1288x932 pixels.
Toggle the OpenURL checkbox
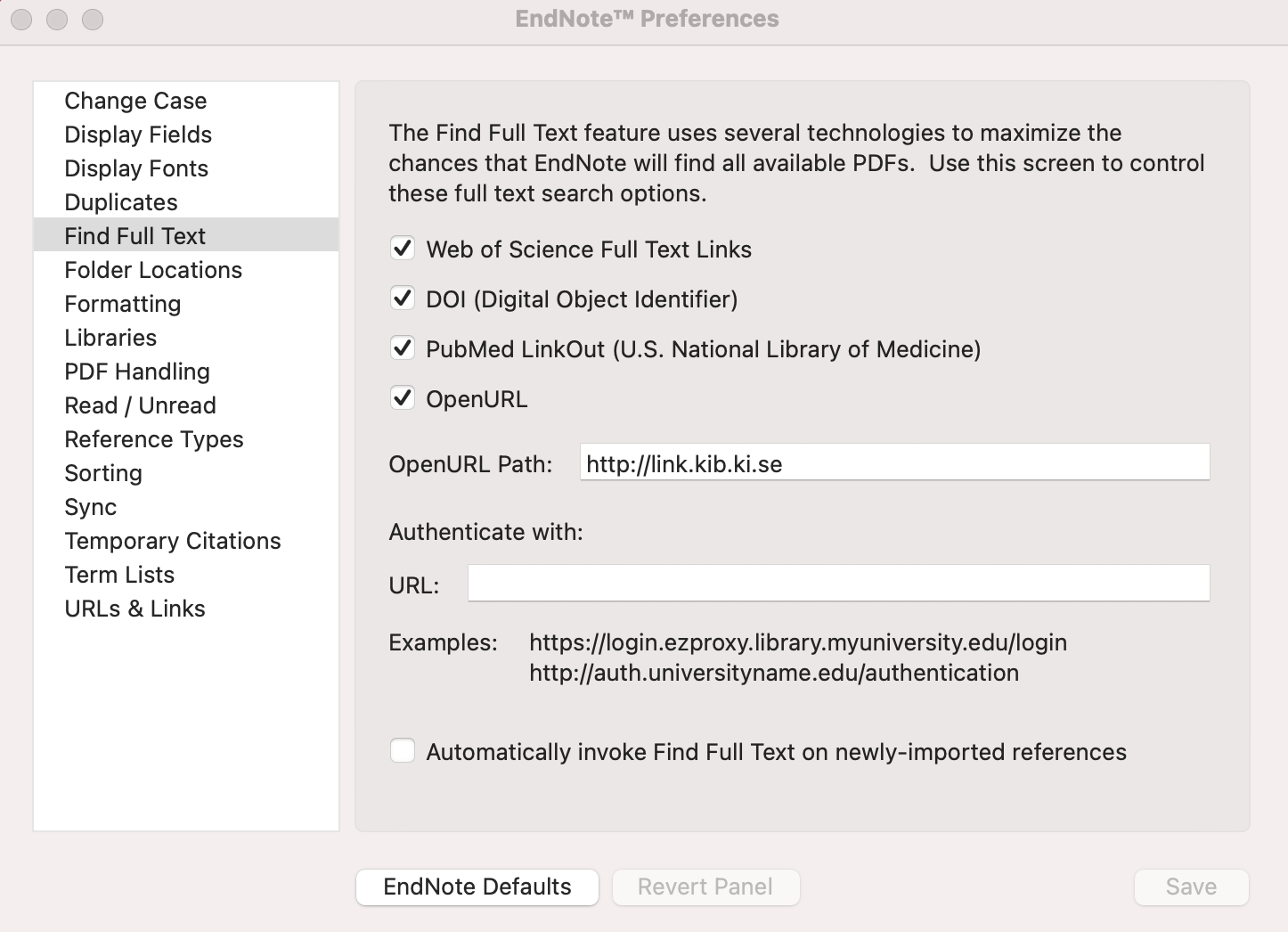coord(403,398)
